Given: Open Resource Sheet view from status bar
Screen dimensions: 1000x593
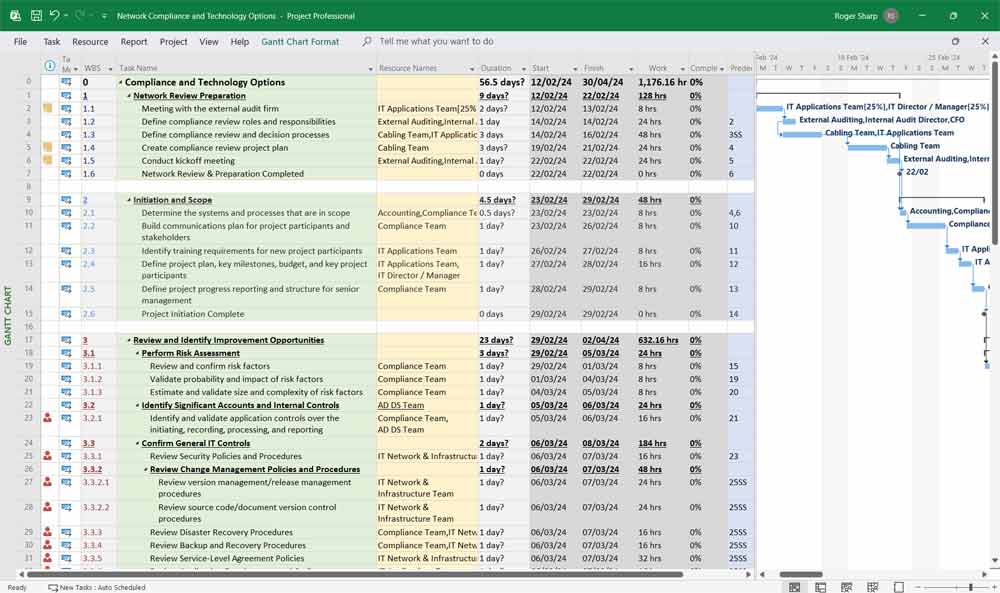Looking at the screenshot, I should click(872, 587).
